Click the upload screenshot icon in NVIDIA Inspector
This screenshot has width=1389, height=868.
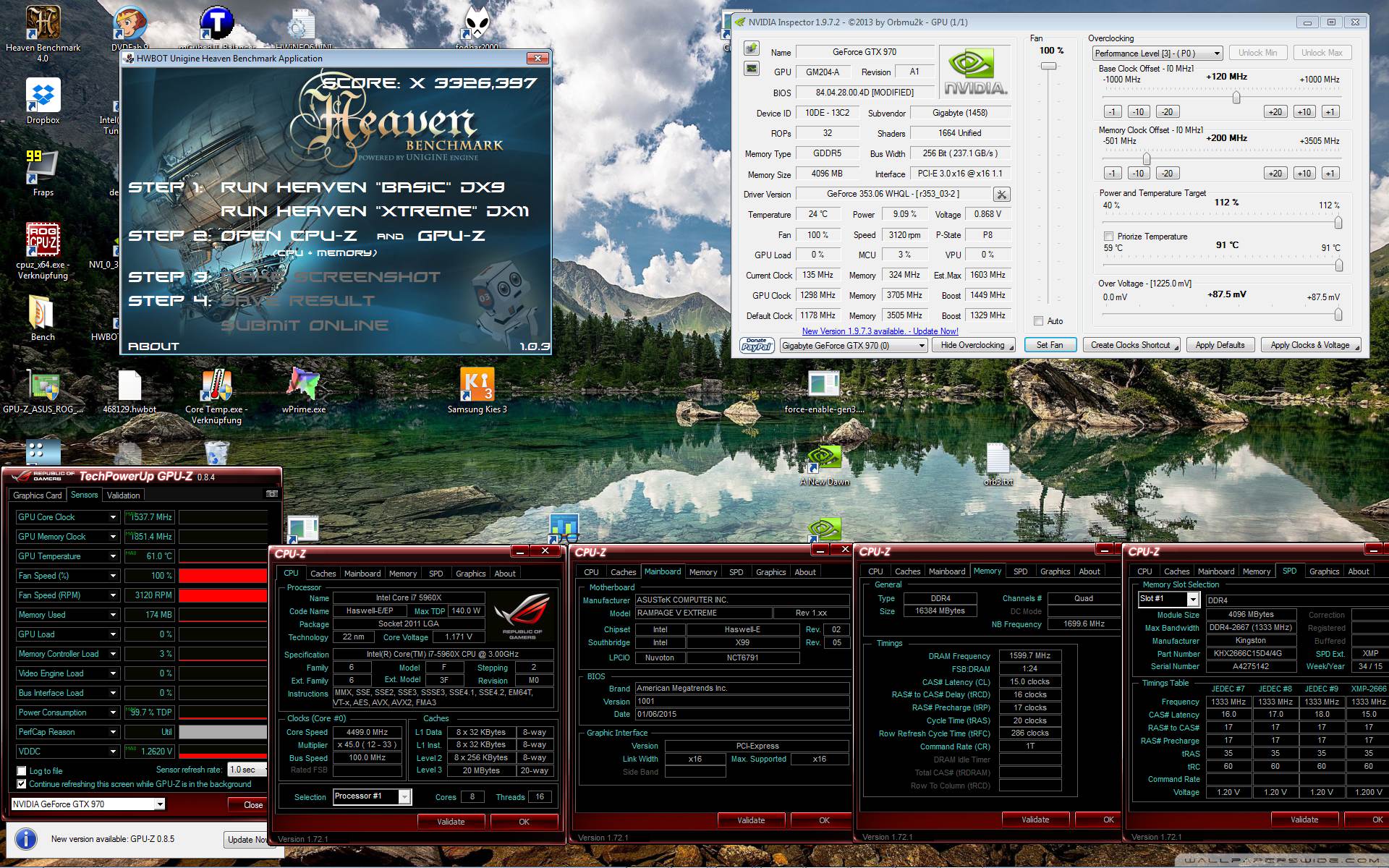(752, 48)
